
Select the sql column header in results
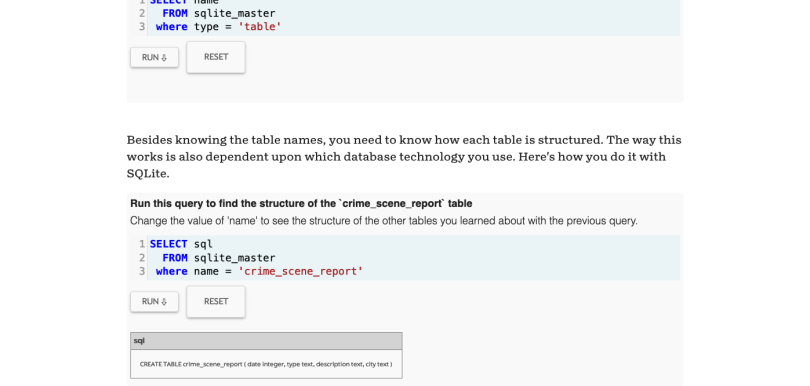coord(266,341)
